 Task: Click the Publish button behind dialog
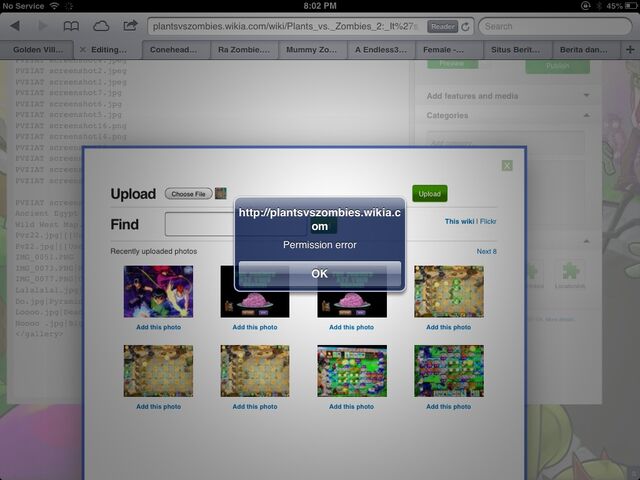click(x=558, y=66)
